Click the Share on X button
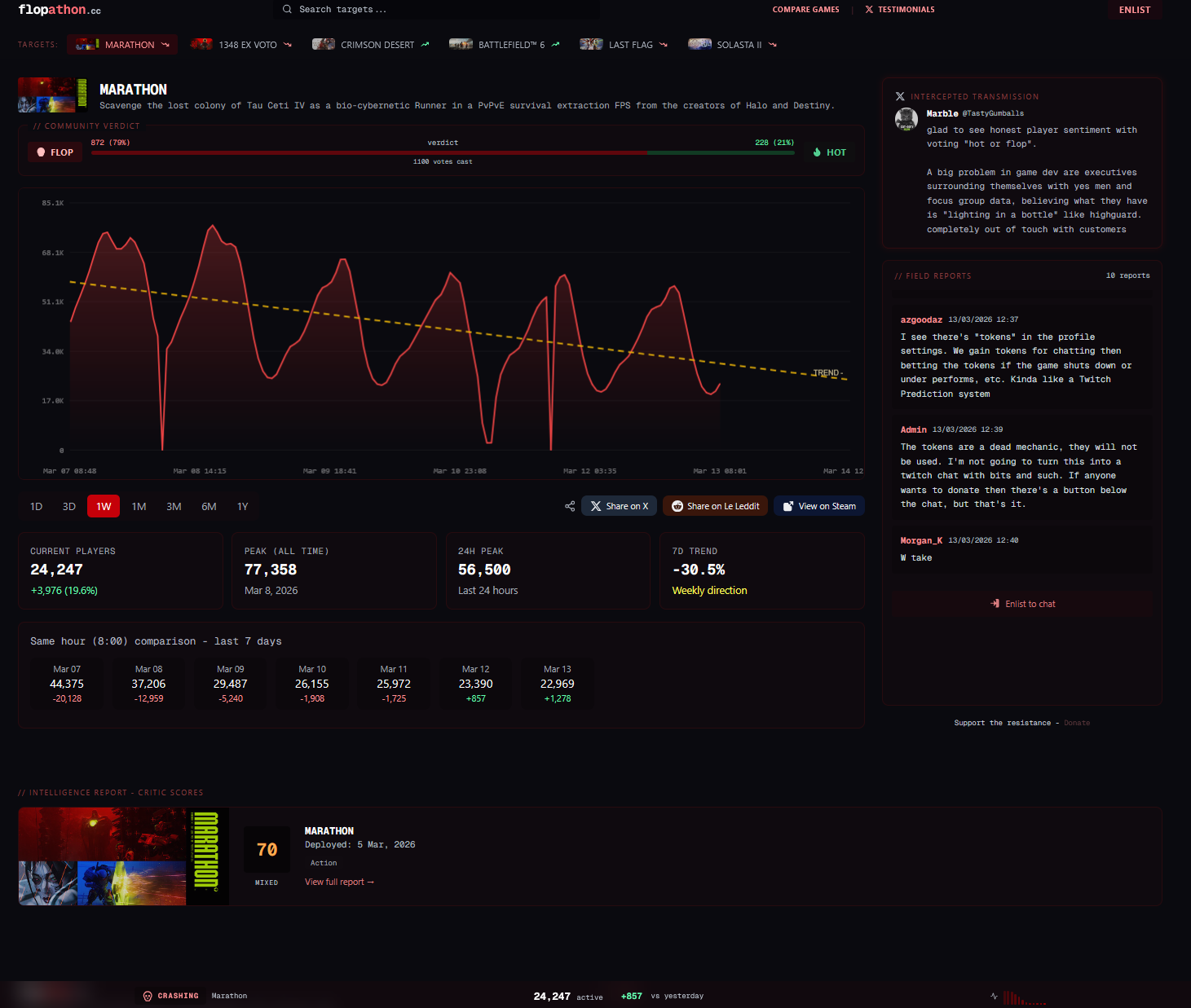This screenshot has width=1191, height=1008. 620,506
